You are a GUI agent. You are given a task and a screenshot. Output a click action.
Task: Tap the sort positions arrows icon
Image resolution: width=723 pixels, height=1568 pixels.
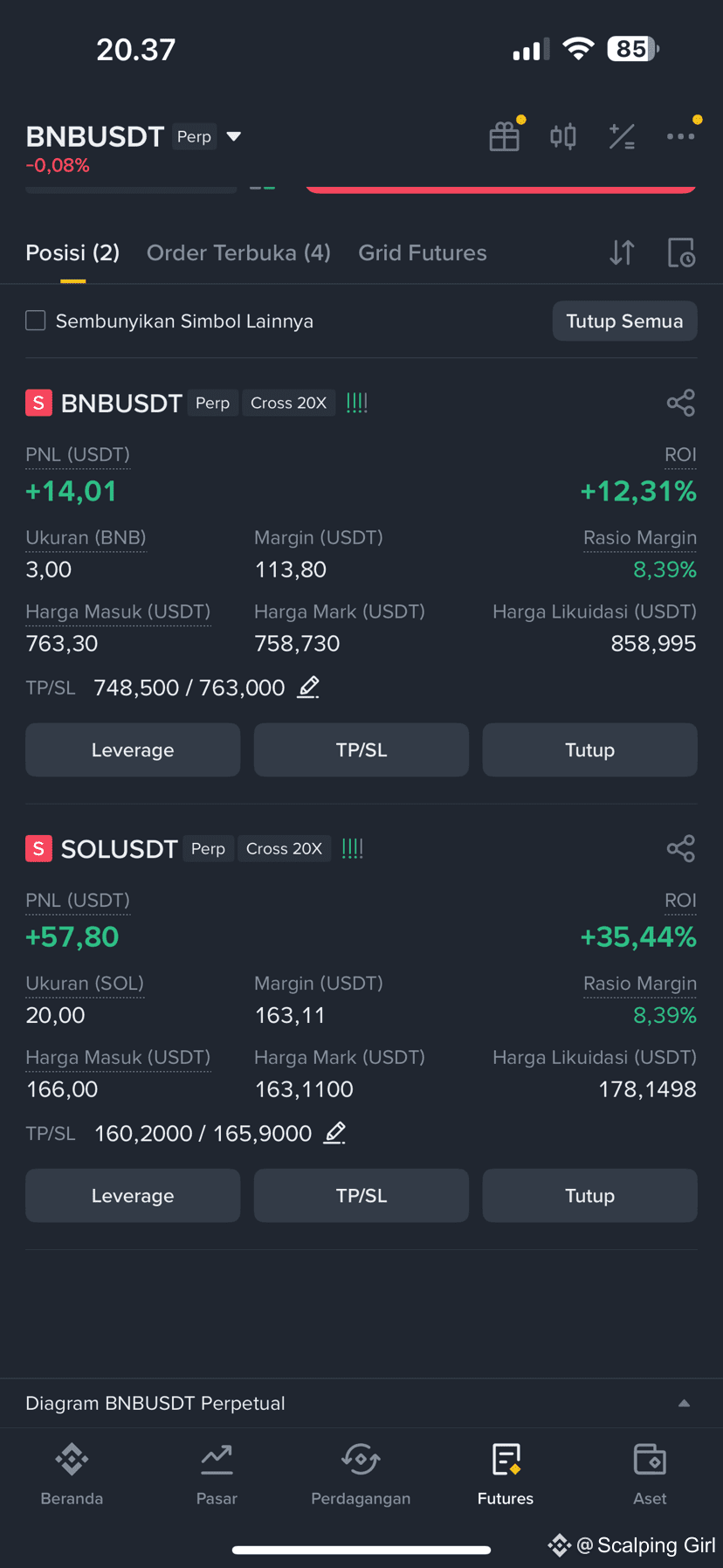click(x=622, y=252)
